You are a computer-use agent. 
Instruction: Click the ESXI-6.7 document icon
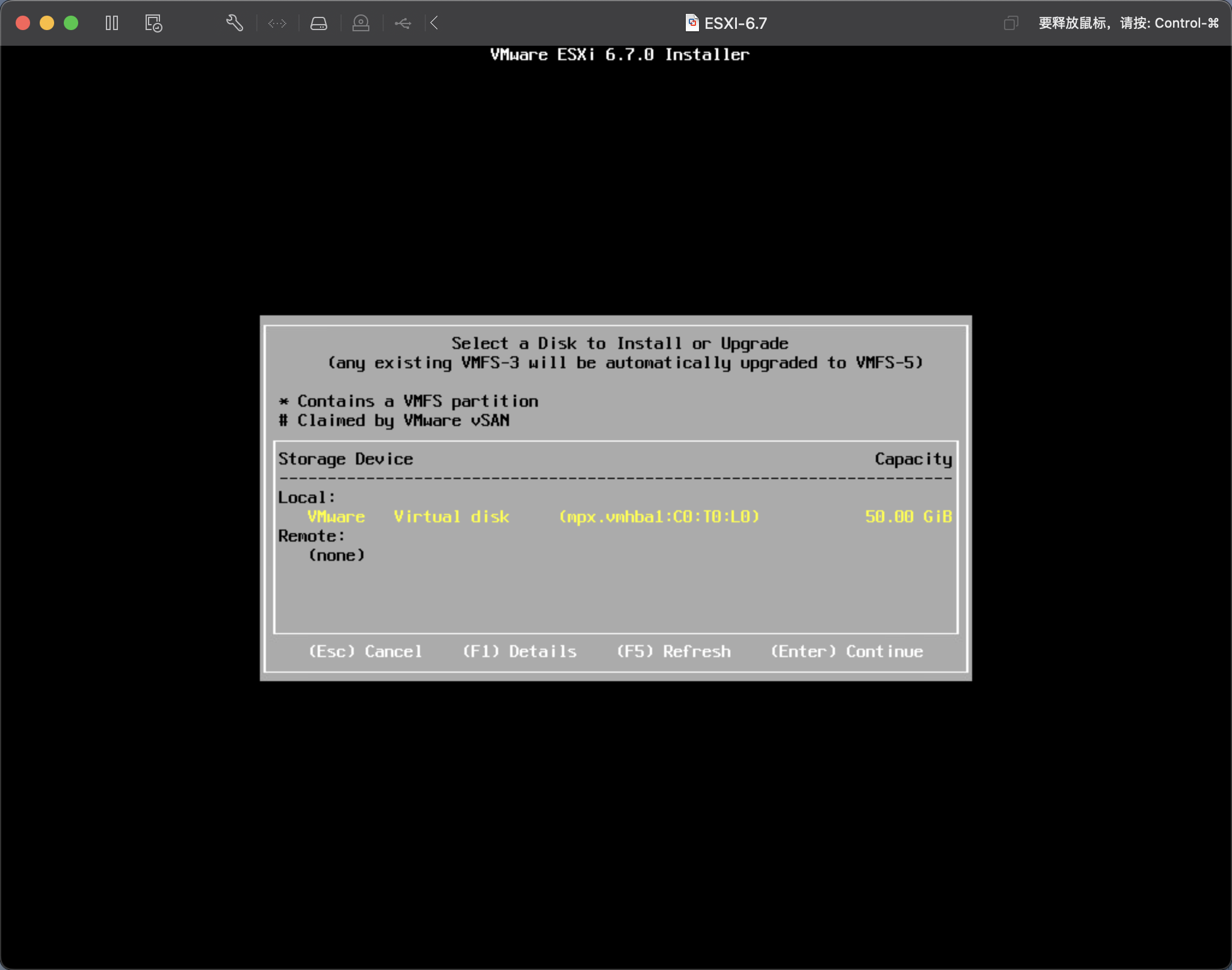(x=692, y=23)
